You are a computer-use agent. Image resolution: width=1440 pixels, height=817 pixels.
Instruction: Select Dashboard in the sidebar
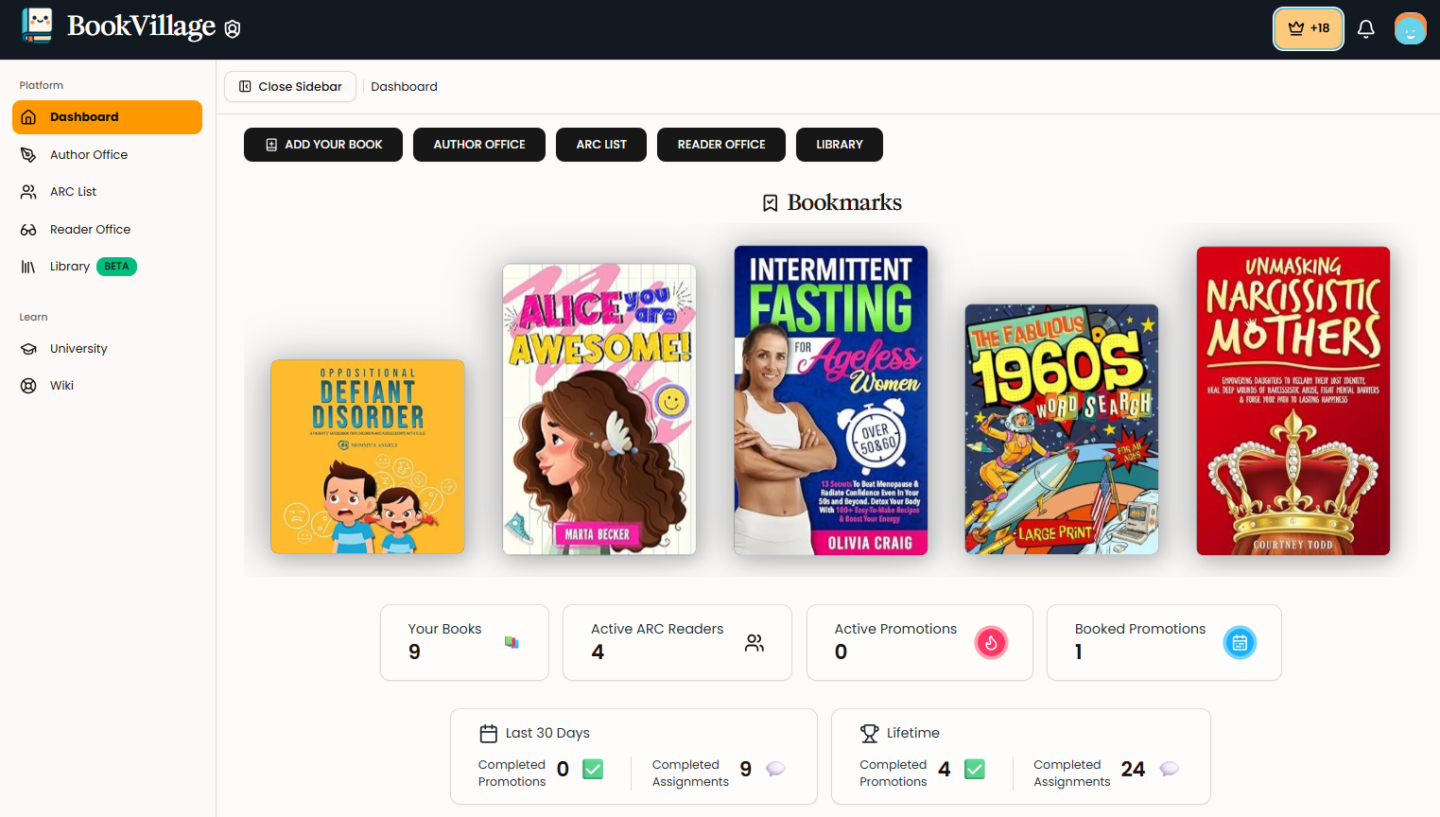107,117
